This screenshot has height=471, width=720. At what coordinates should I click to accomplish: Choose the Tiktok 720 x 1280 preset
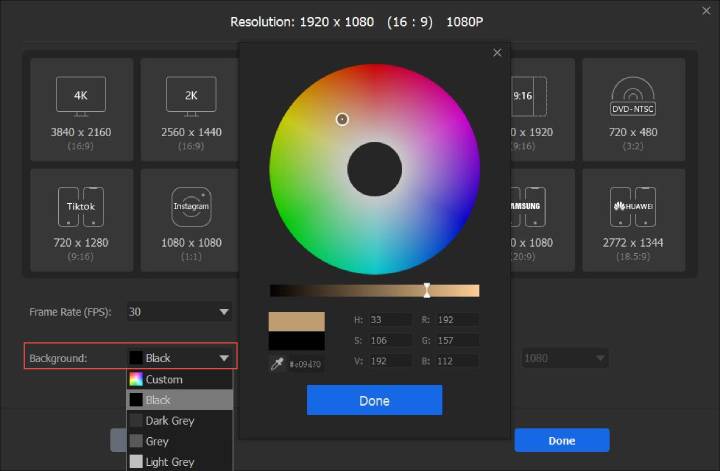pos(82,217)
